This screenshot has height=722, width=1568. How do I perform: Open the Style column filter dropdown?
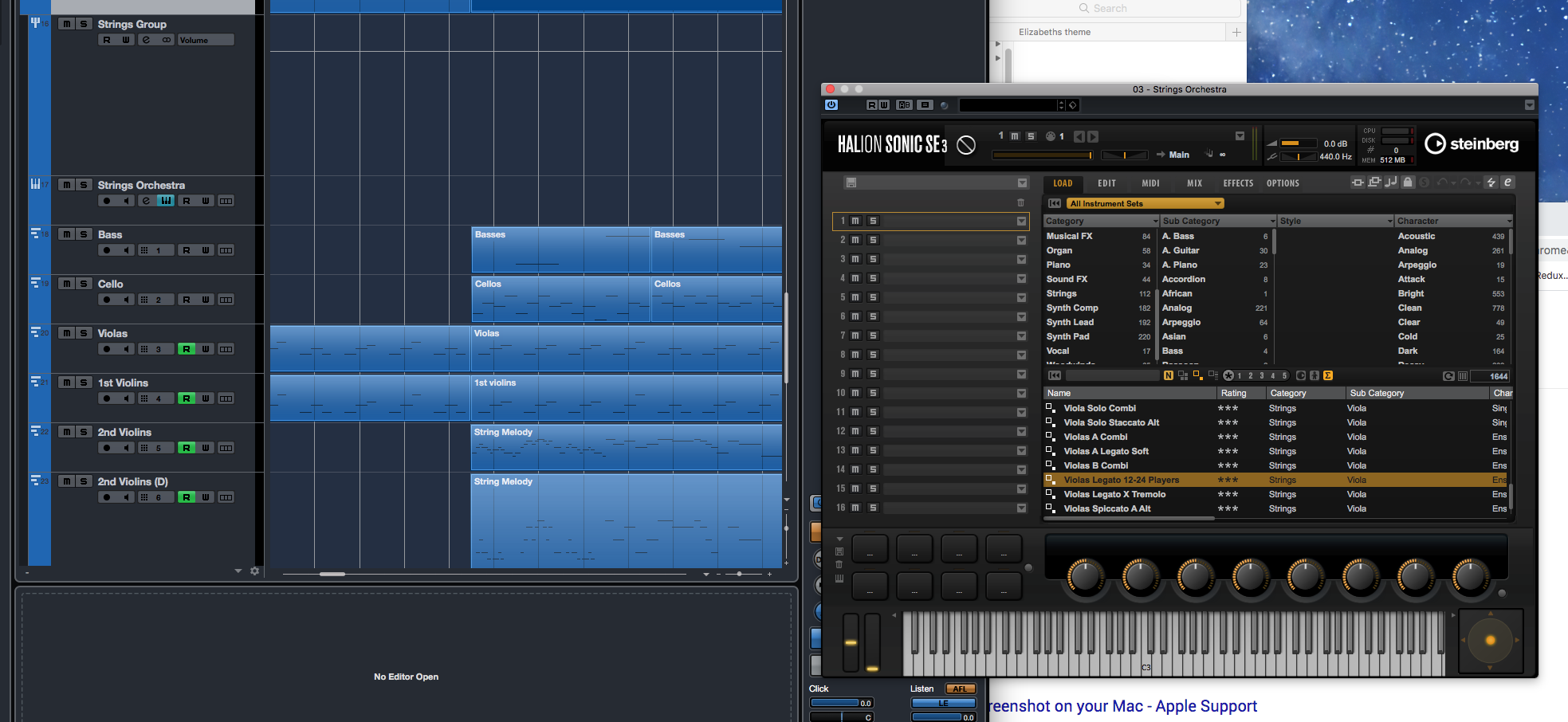[1389, 221]
